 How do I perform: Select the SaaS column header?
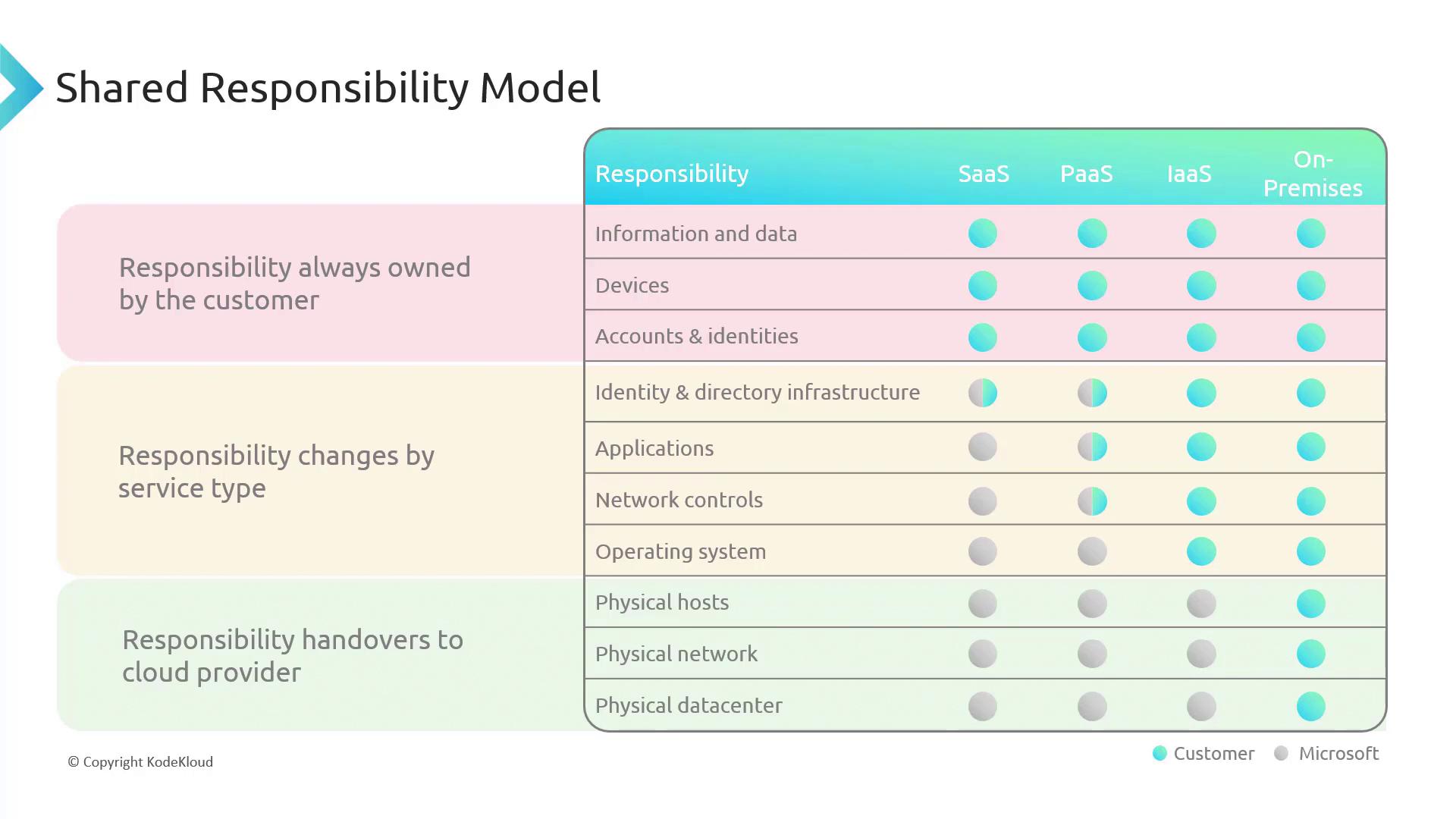coord(984,174)
